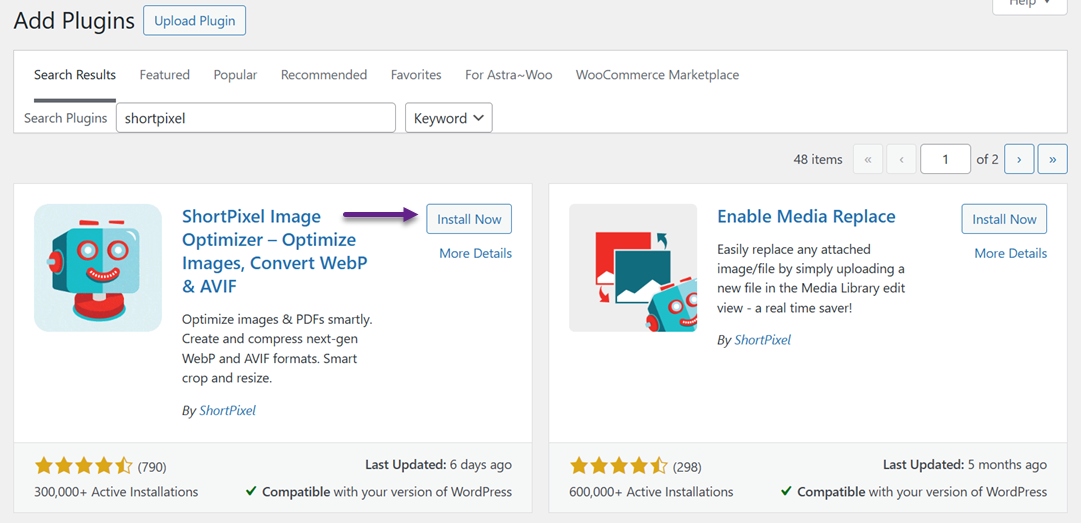The height and width of the screenshot is (523, 1081).
Task: Click the Enable Media Replace plugin icon
Action: point(633,268)
